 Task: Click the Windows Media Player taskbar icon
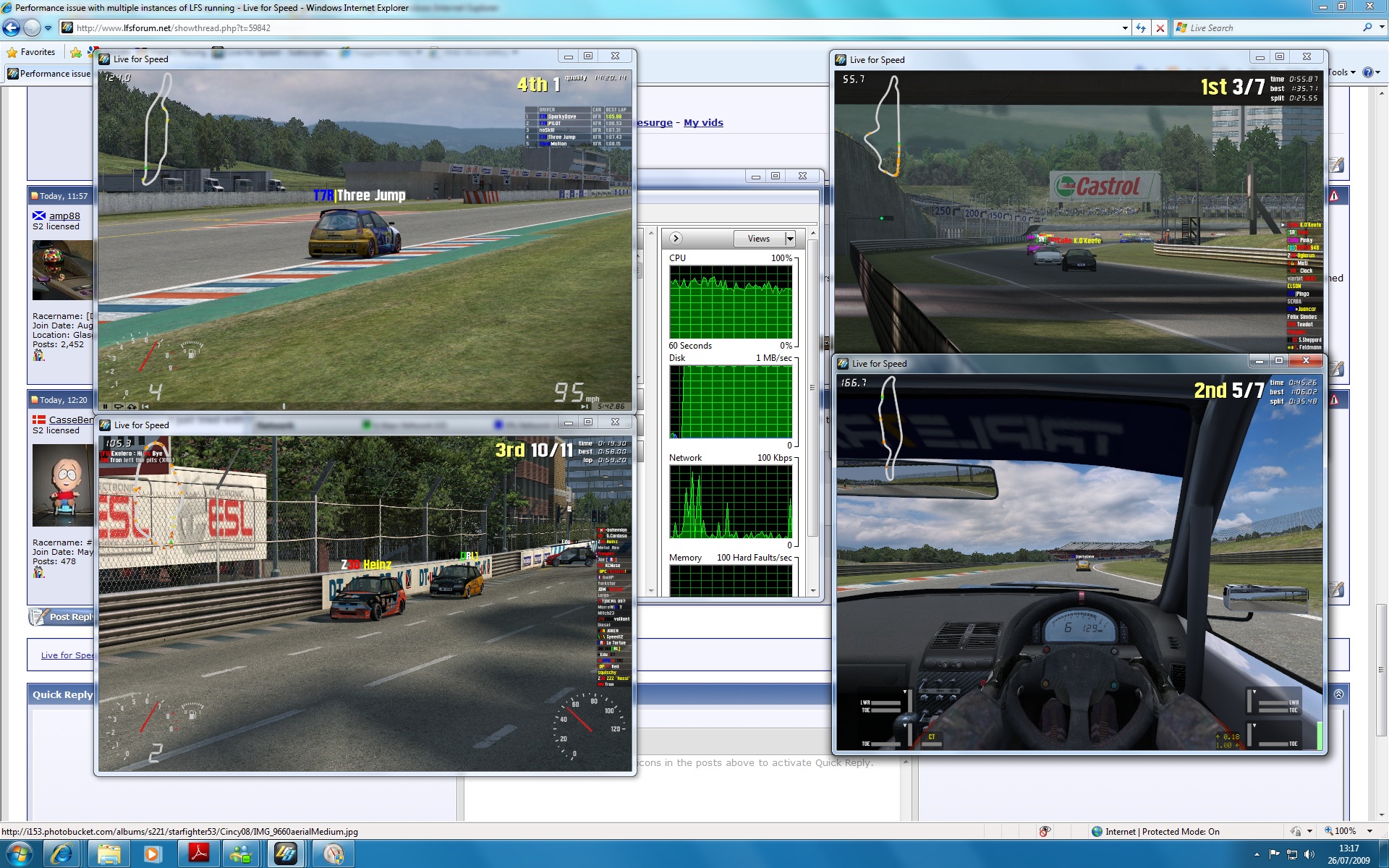click(153, 854)
